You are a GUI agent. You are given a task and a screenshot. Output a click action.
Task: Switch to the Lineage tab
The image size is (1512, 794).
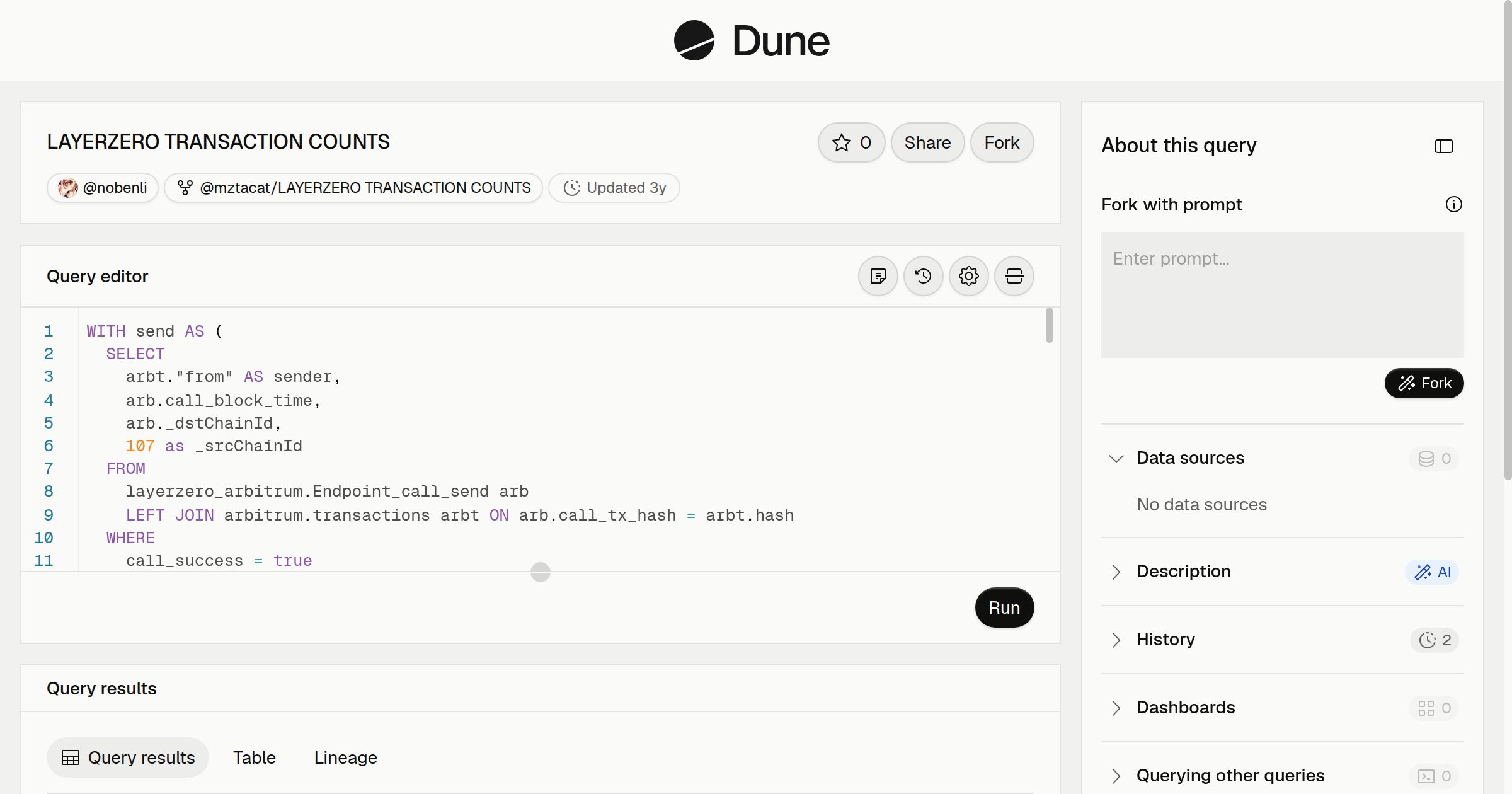coord(346,757)
